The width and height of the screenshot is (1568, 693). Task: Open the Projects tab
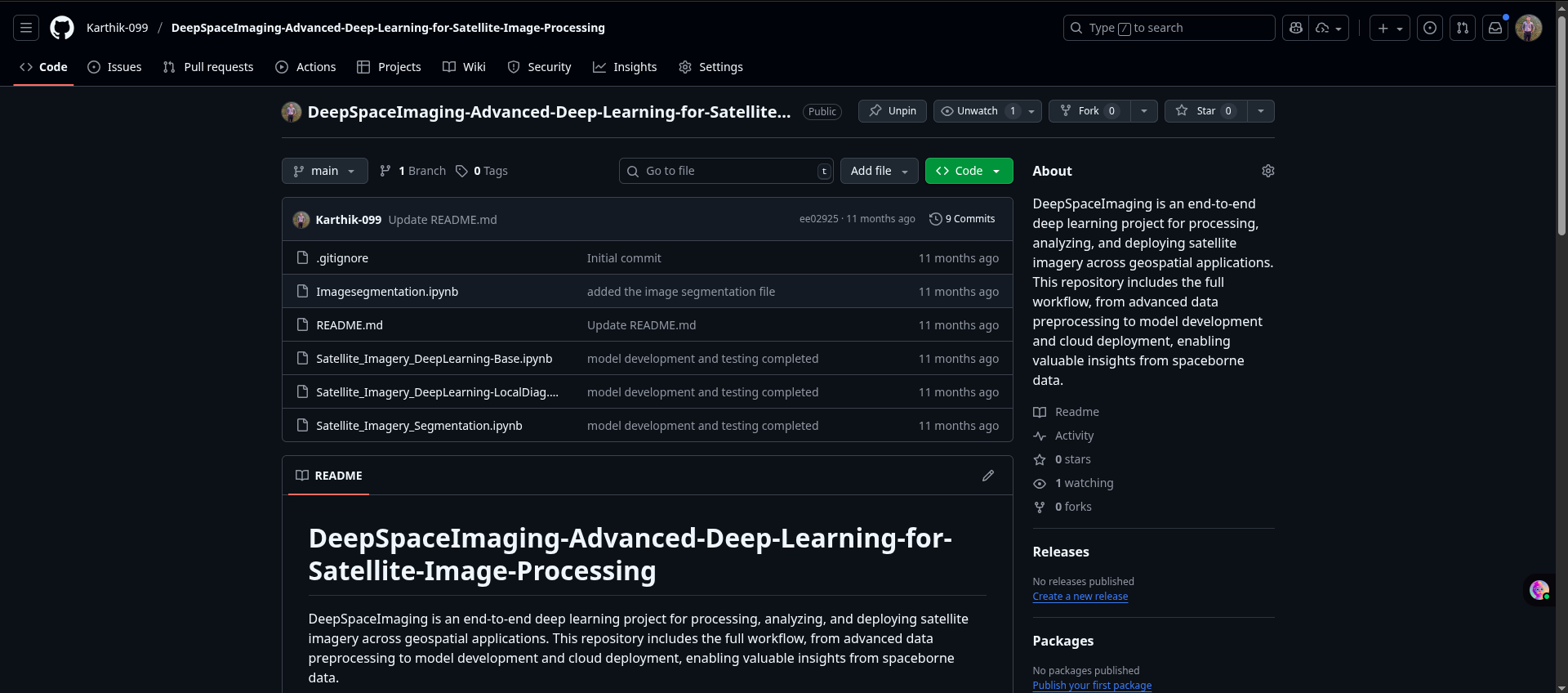[x=389, y=67]
